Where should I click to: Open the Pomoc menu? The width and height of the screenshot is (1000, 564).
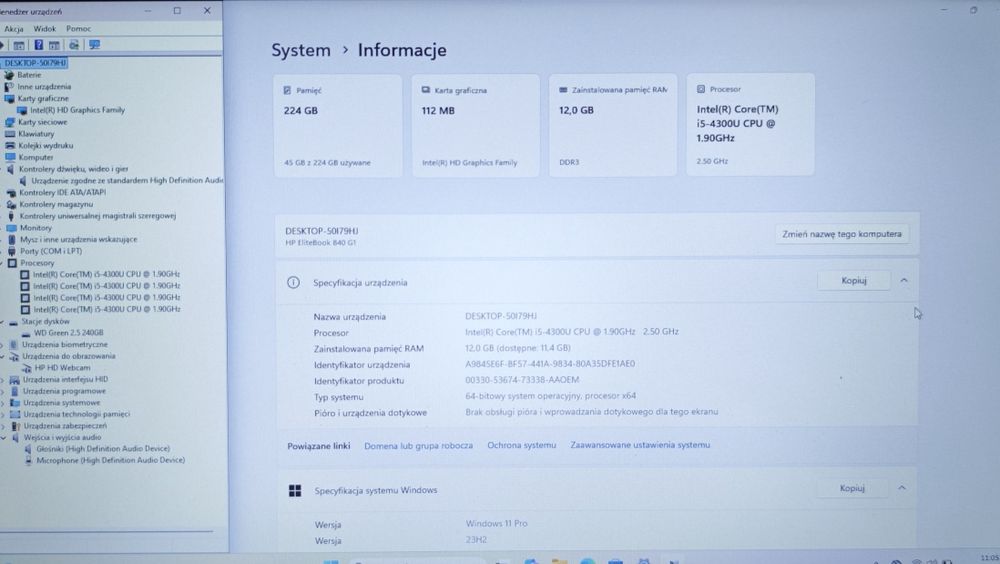(x=78, y=29)
